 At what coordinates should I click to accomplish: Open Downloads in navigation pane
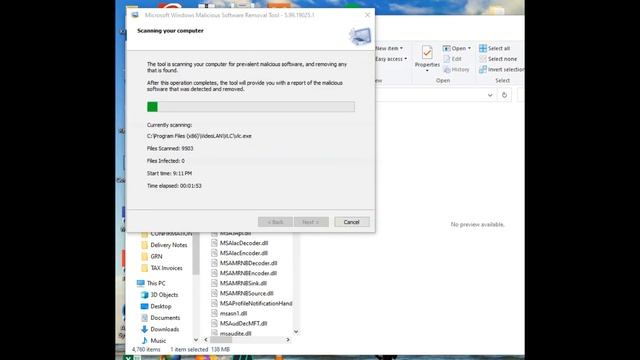(160, 329)
